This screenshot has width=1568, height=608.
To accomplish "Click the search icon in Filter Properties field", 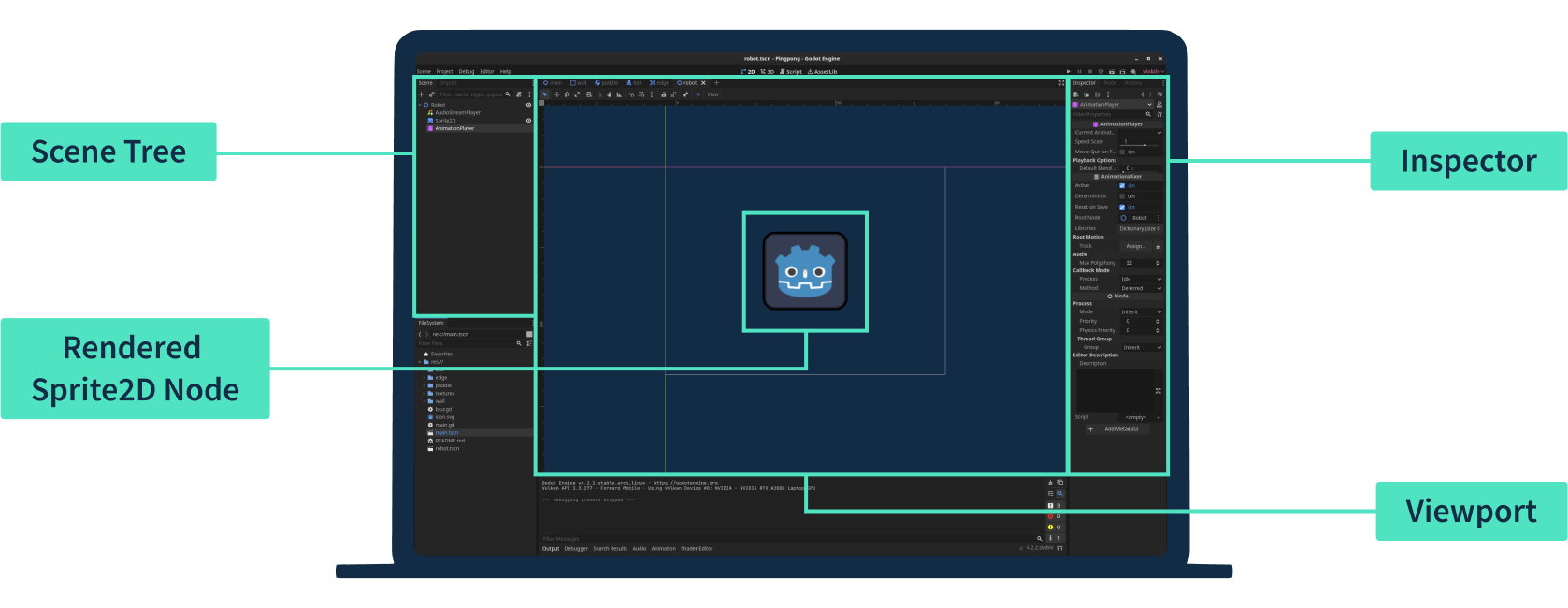I will (x=1148, y=114).
